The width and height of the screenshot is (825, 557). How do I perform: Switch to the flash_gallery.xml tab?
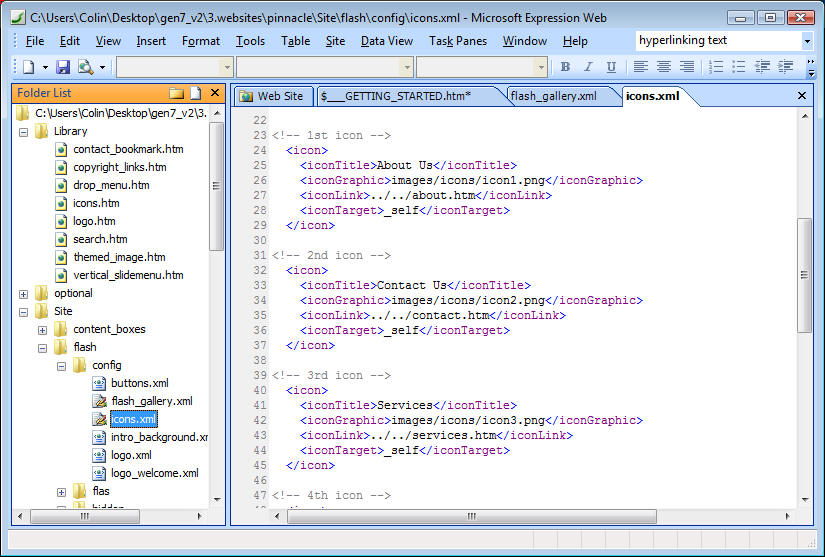553,96
